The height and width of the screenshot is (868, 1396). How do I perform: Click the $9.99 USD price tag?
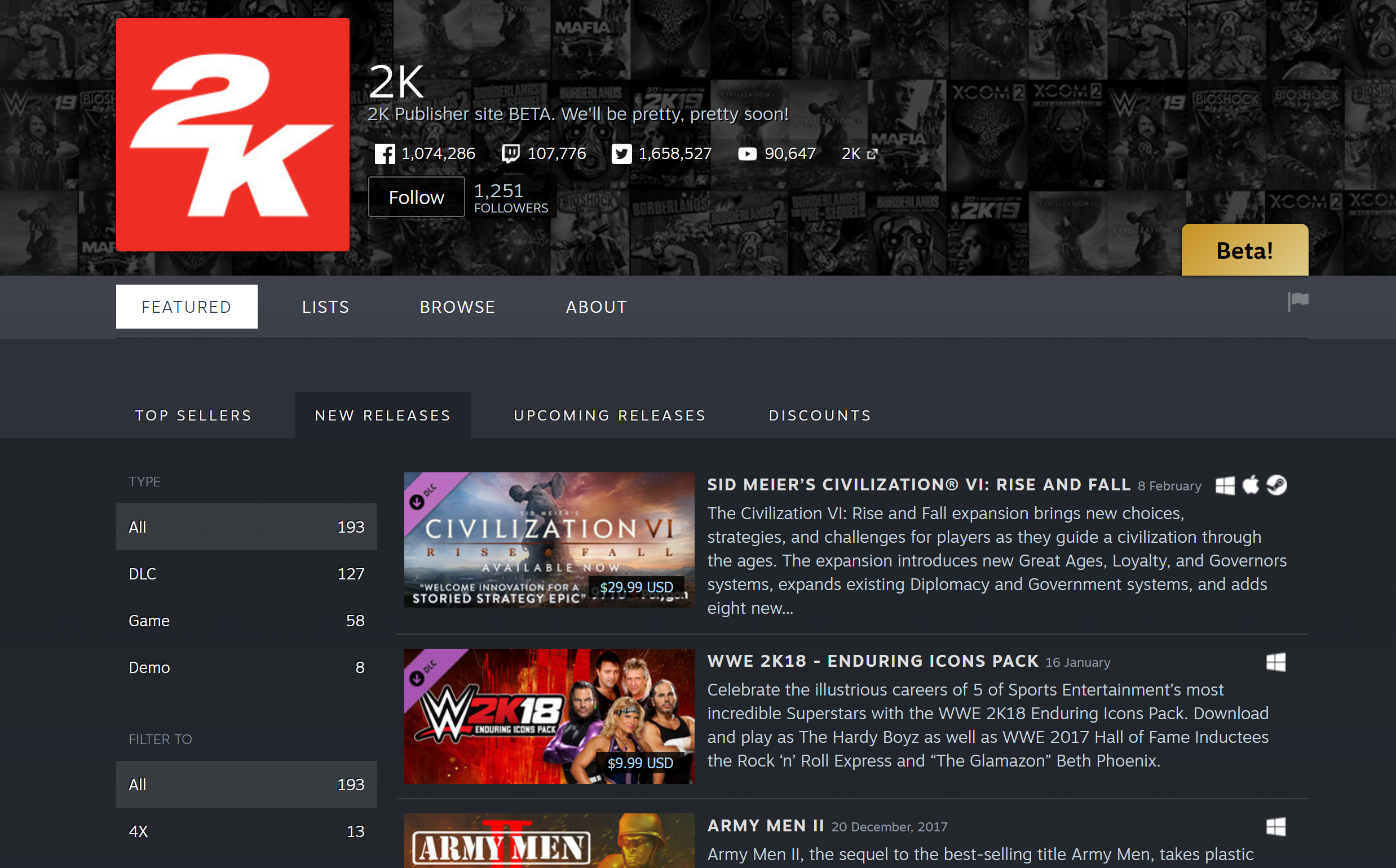coord(640,763)
